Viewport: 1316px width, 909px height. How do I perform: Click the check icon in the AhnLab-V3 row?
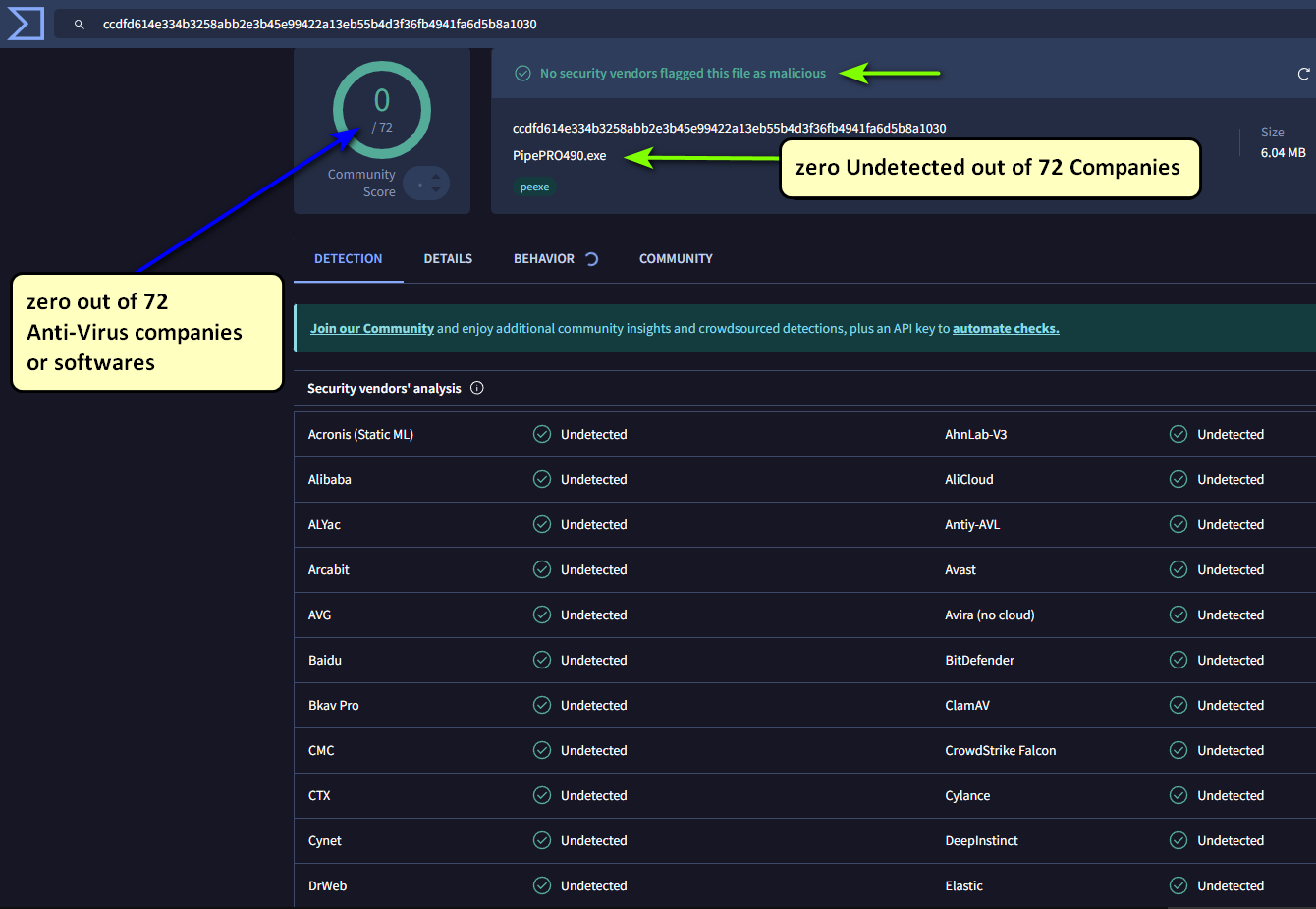coord(1179,434)
